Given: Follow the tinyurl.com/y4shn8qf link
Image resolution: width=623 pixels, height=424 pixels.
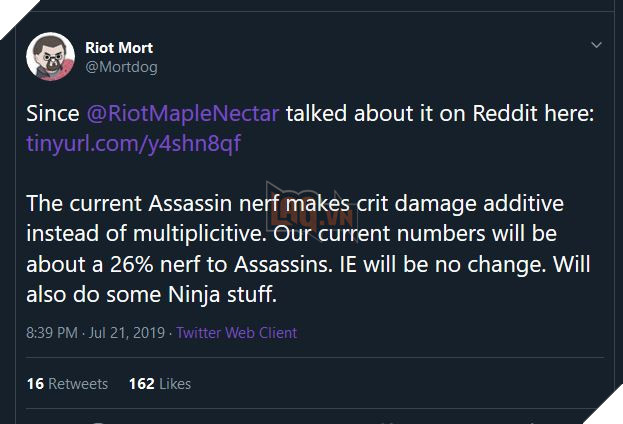Looking at the screenshot, I should 133,142.
